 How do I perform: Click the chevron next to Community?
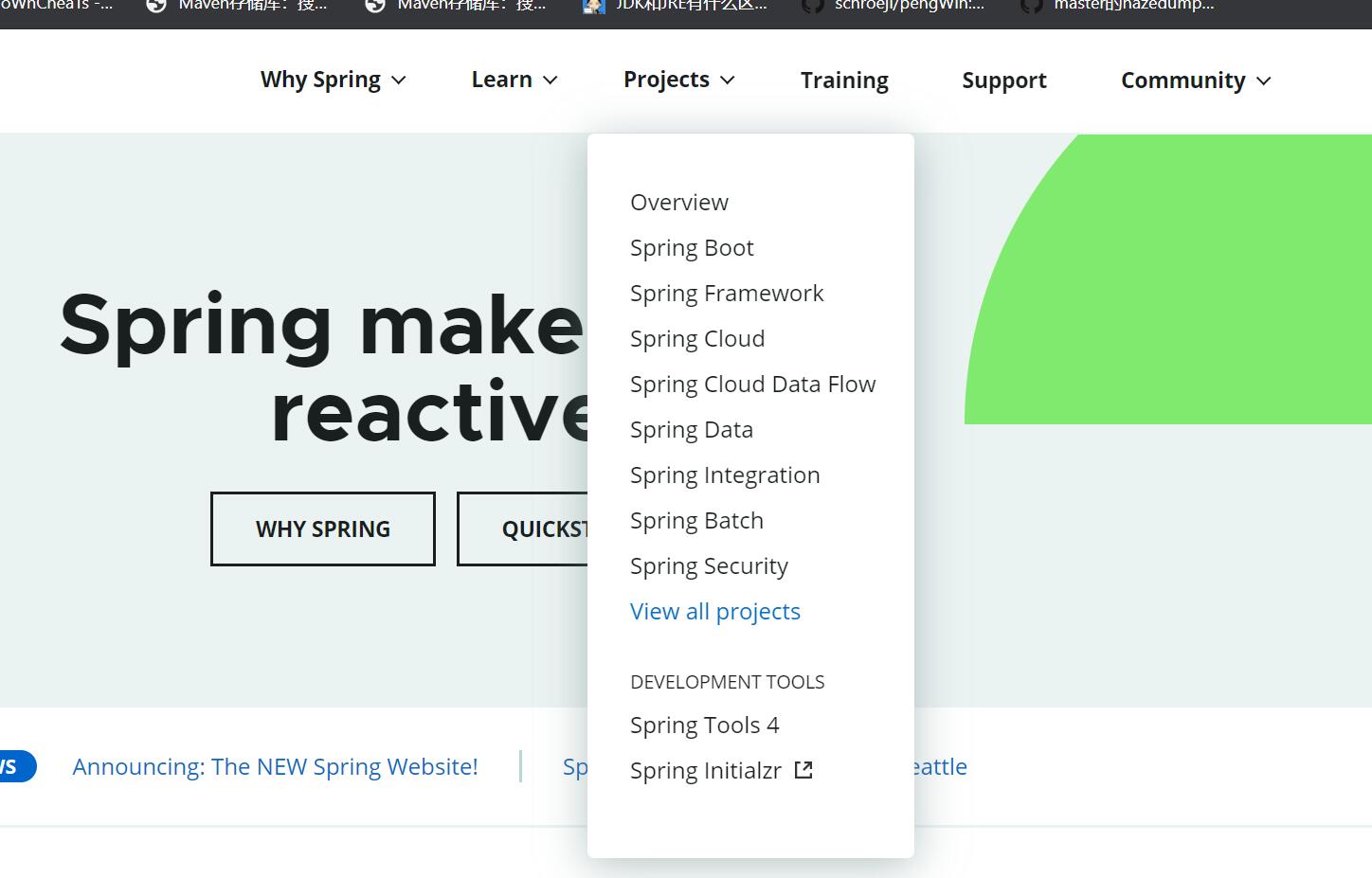pos(1263,81)
